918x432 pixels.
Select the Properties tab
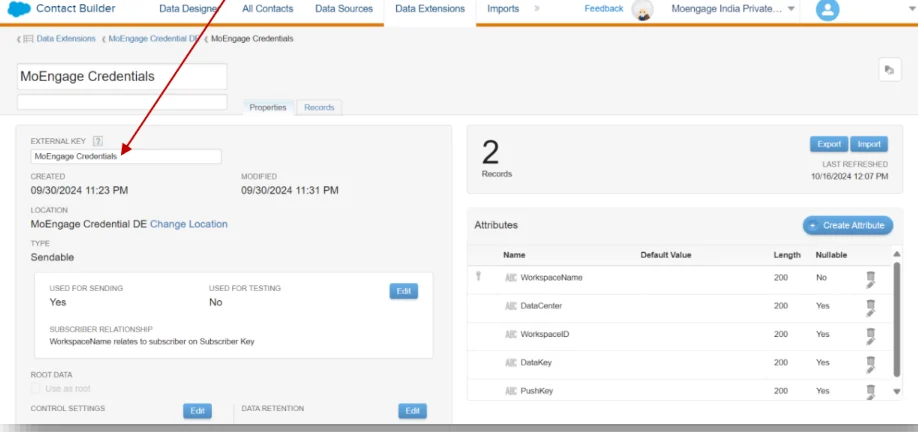pyautogui.click(x=268, y=108)
